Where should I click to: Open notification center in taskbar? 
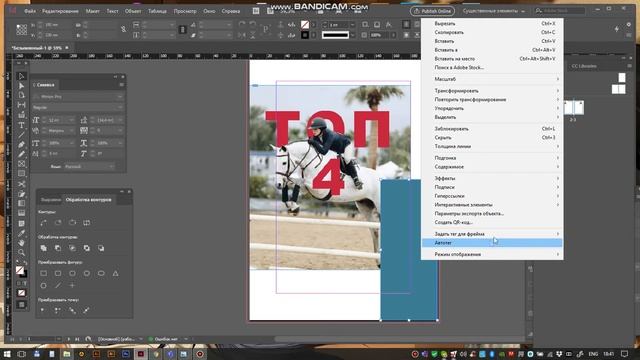624,354
